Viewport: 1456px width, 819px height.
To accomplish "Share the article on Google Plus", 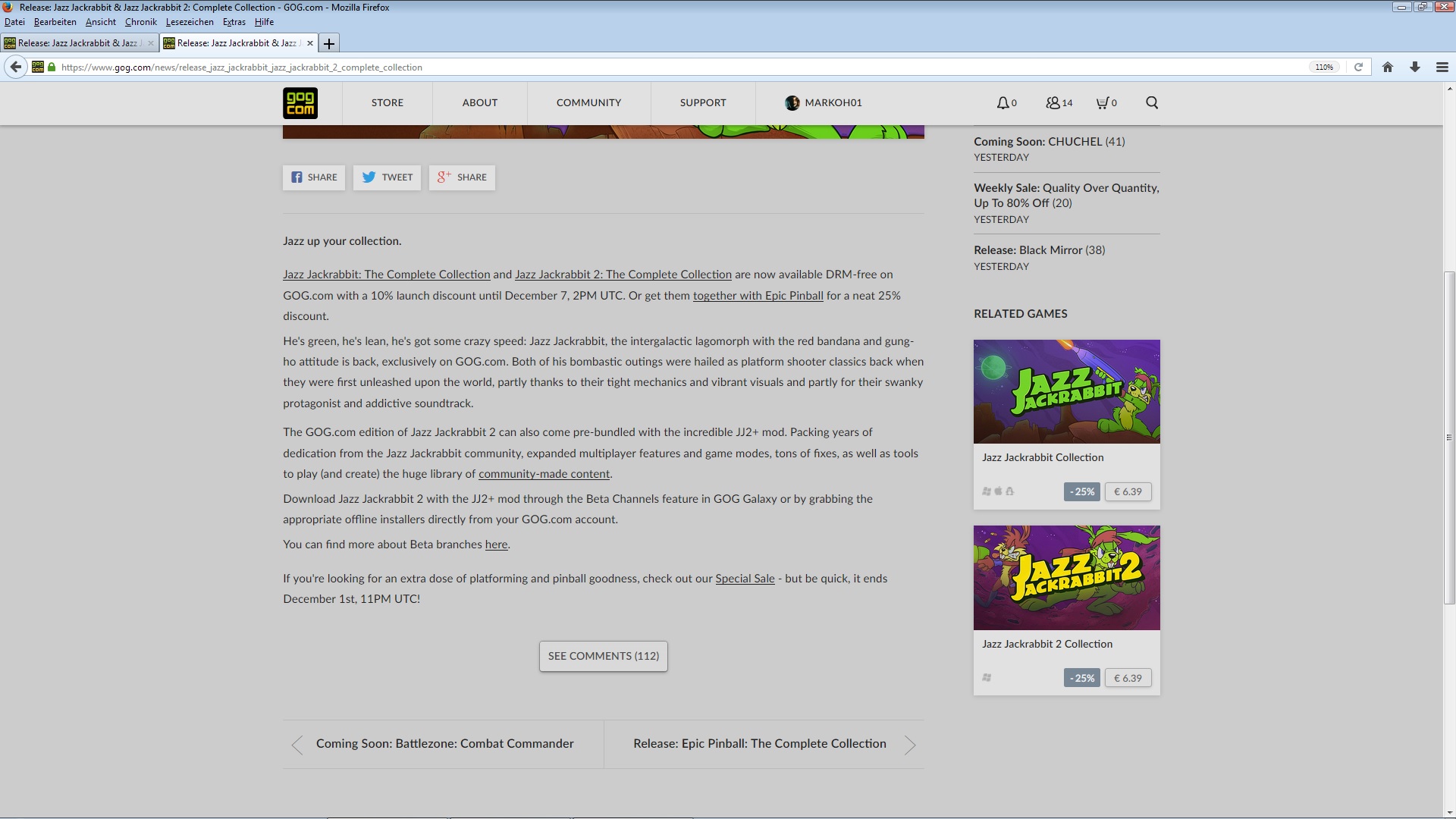I will [x=462, y=177].
